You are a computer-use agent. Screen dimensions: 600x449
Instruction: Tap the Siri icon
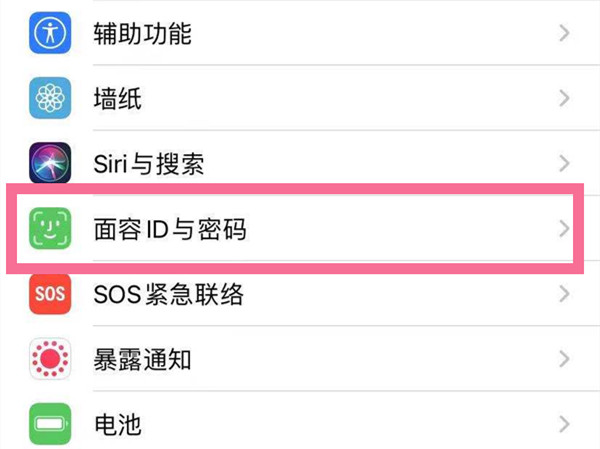pyautogui.click(x=49, y=163)
